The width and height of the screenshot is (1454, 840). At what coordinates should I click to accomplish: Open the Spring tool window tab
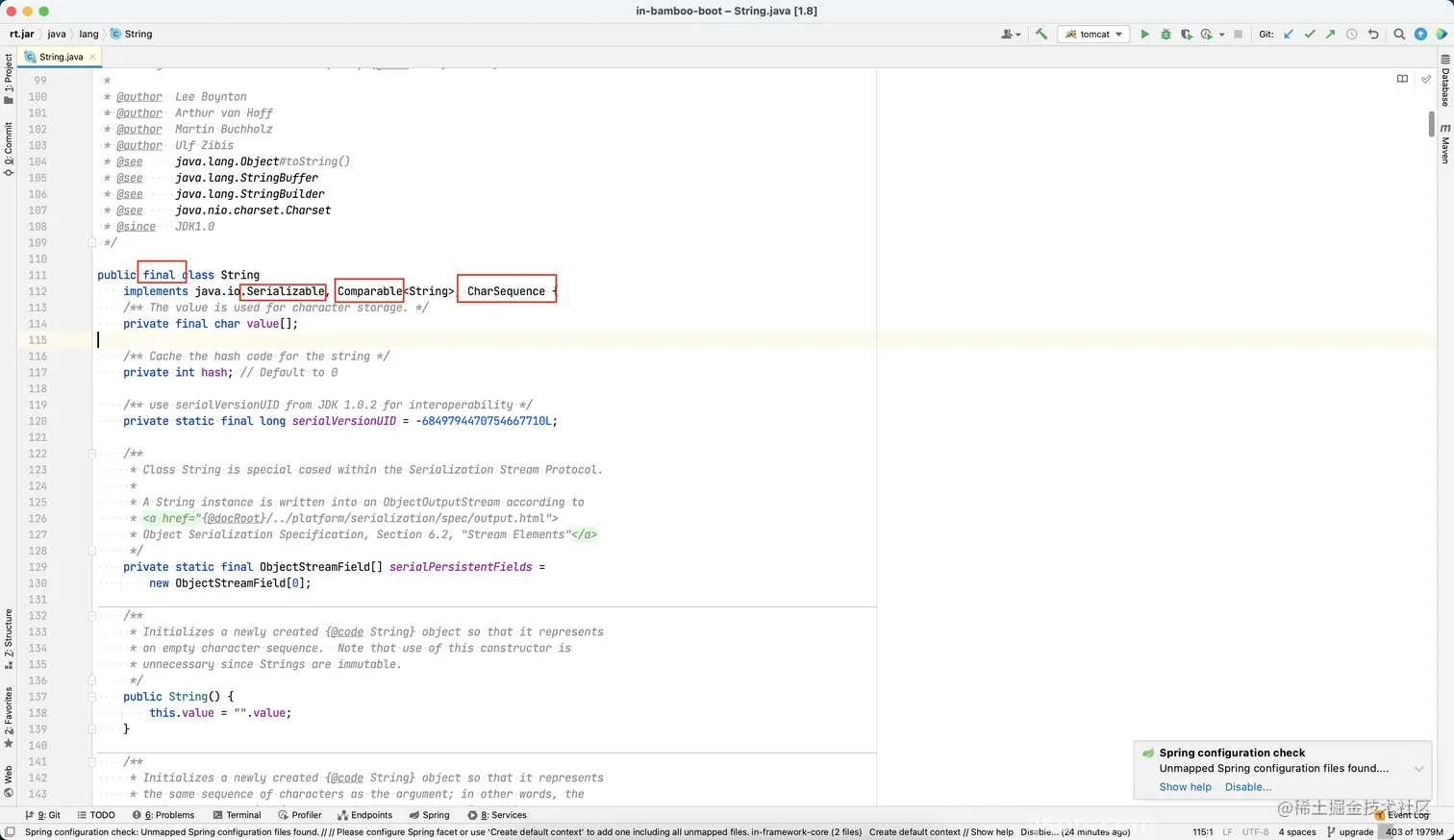(429, 815)
